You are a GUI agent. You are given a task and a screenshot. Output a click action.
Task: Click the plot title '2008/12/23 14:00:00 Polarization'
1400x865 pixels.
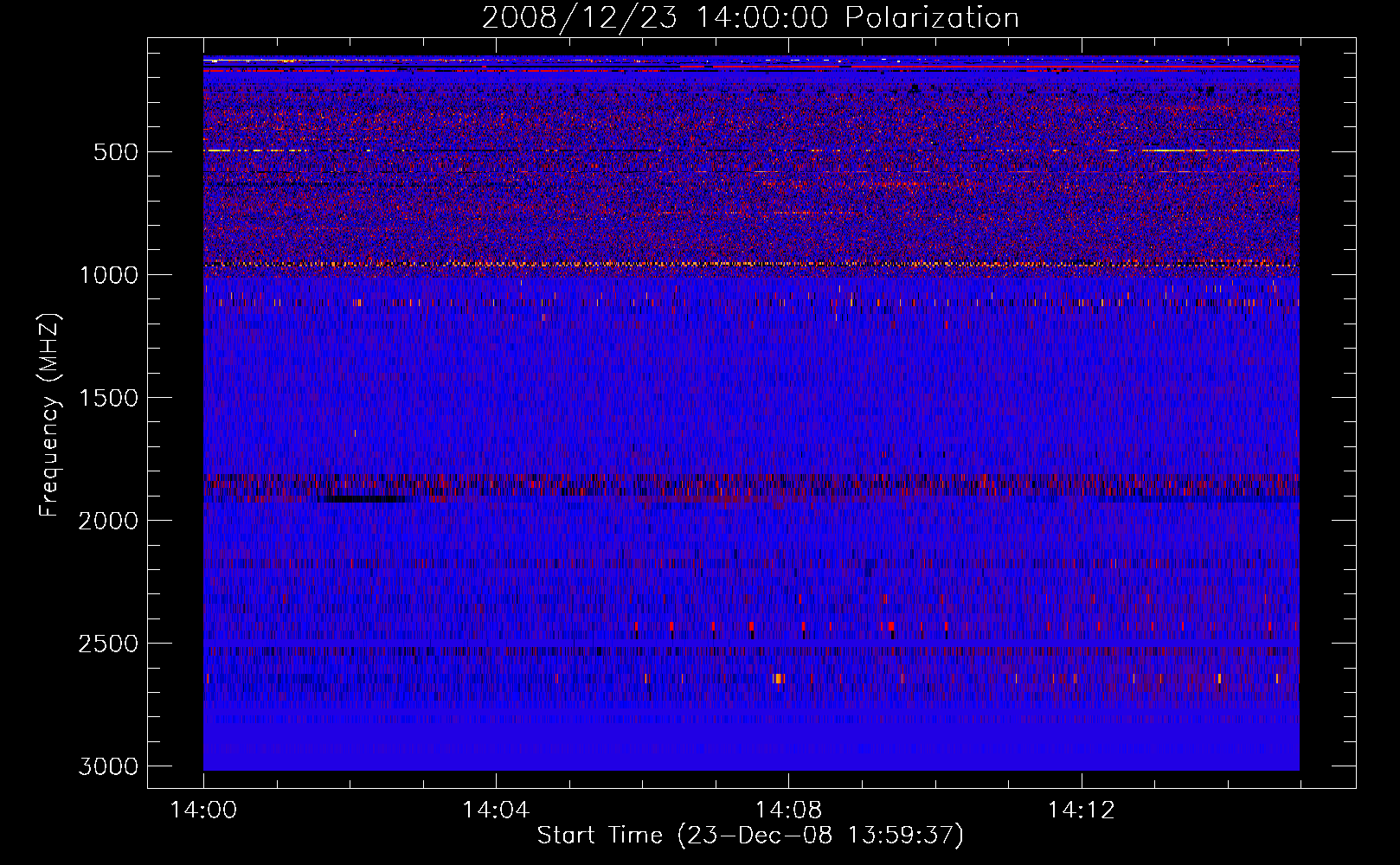pos(750,17)
